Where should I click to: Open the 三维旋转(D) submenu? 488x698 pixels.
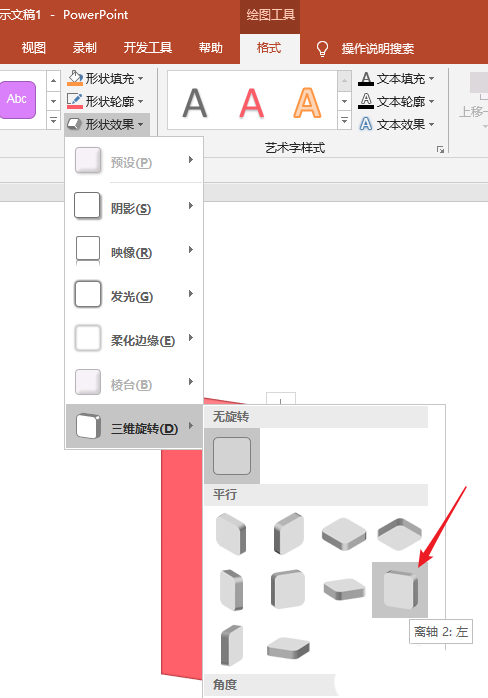(134, 426)
